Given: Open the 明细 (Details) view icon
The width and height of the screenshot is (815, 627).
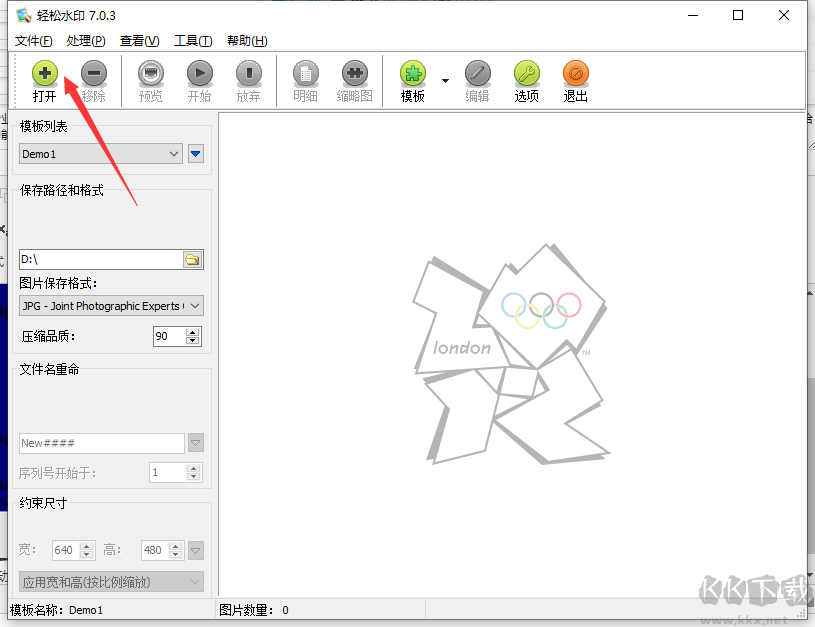Looking at the screenshot, I should 305,74.
